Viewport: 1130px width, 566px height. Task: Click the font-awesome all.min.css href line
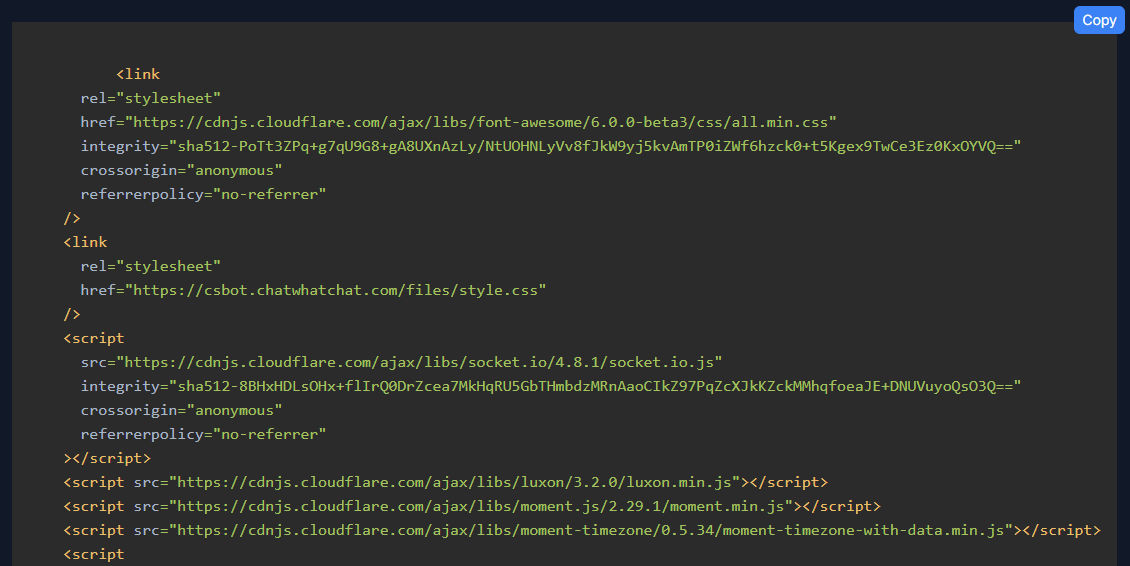tap(458, 122)
